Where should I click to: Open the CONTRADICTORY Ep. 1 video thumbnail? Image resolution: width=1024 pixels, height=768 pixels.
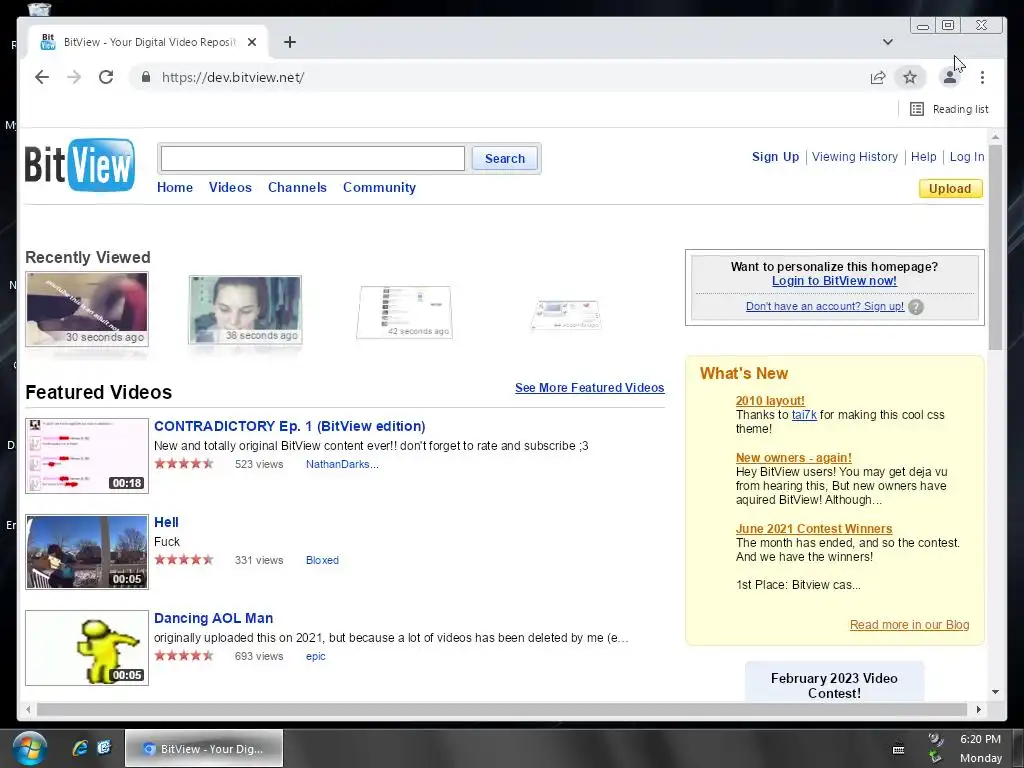[x=87, y=456]
